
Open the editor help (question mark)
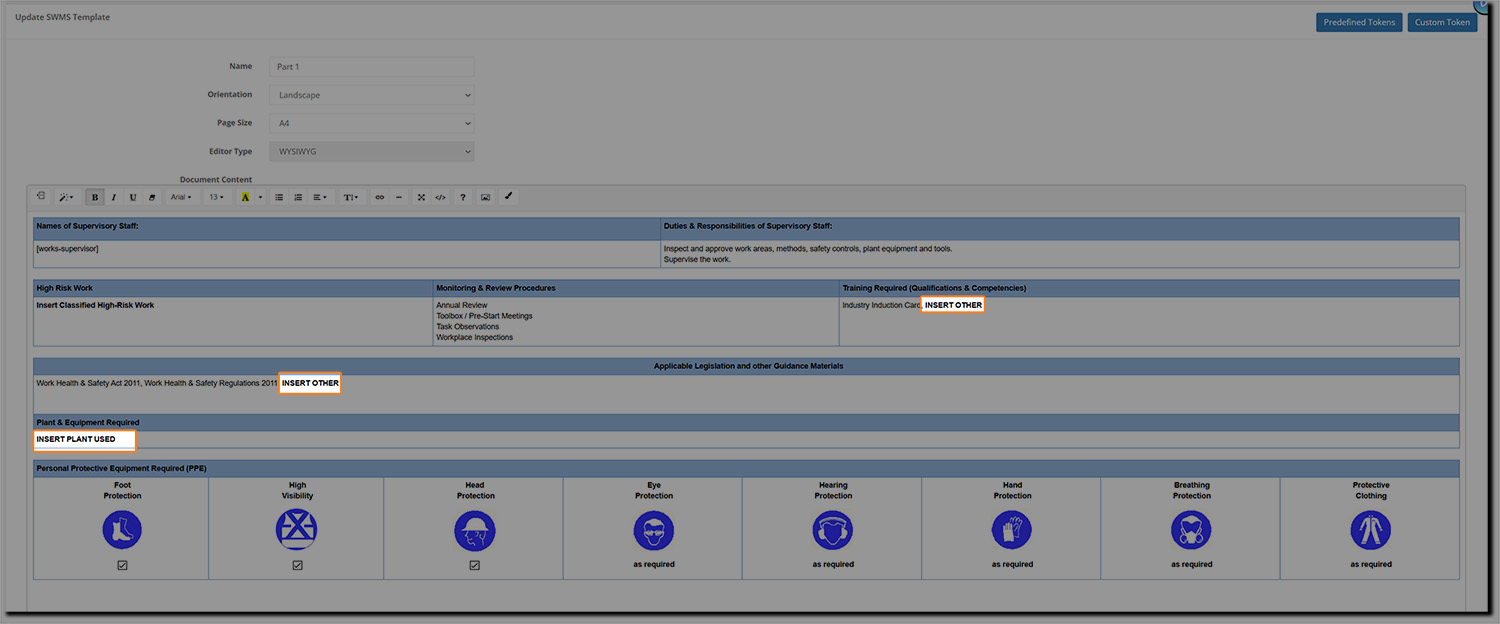click(x=462, y=197)
